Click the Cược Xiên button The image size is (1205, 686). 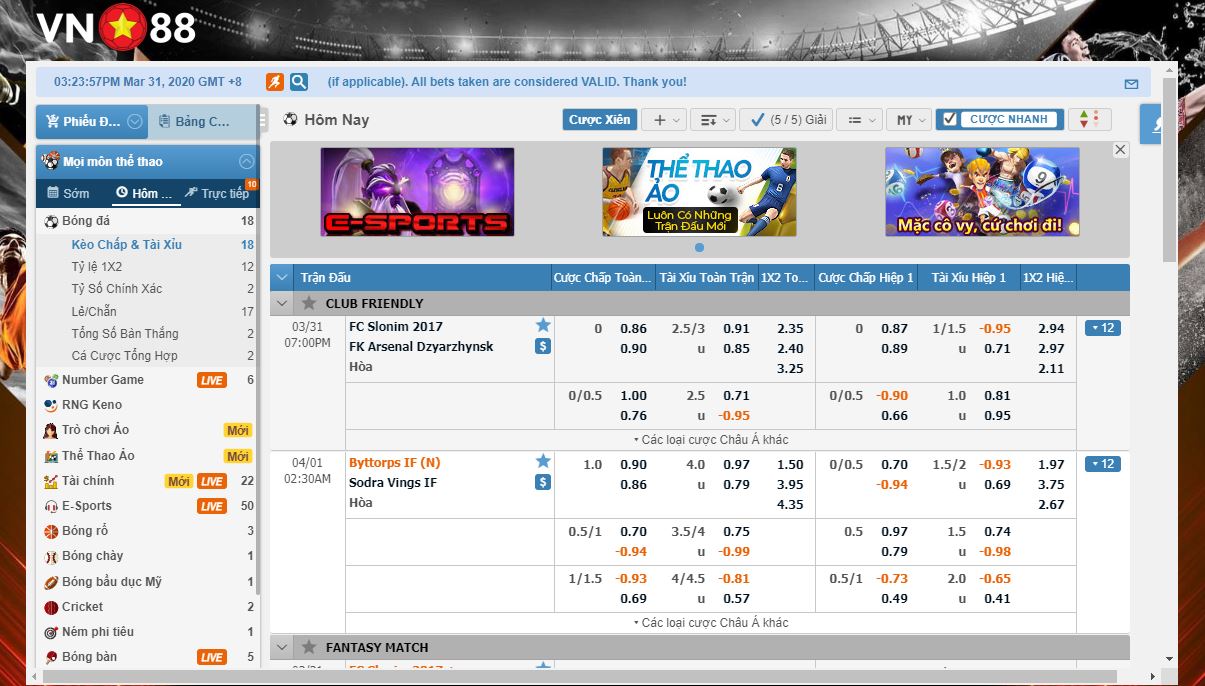[600, 120]
